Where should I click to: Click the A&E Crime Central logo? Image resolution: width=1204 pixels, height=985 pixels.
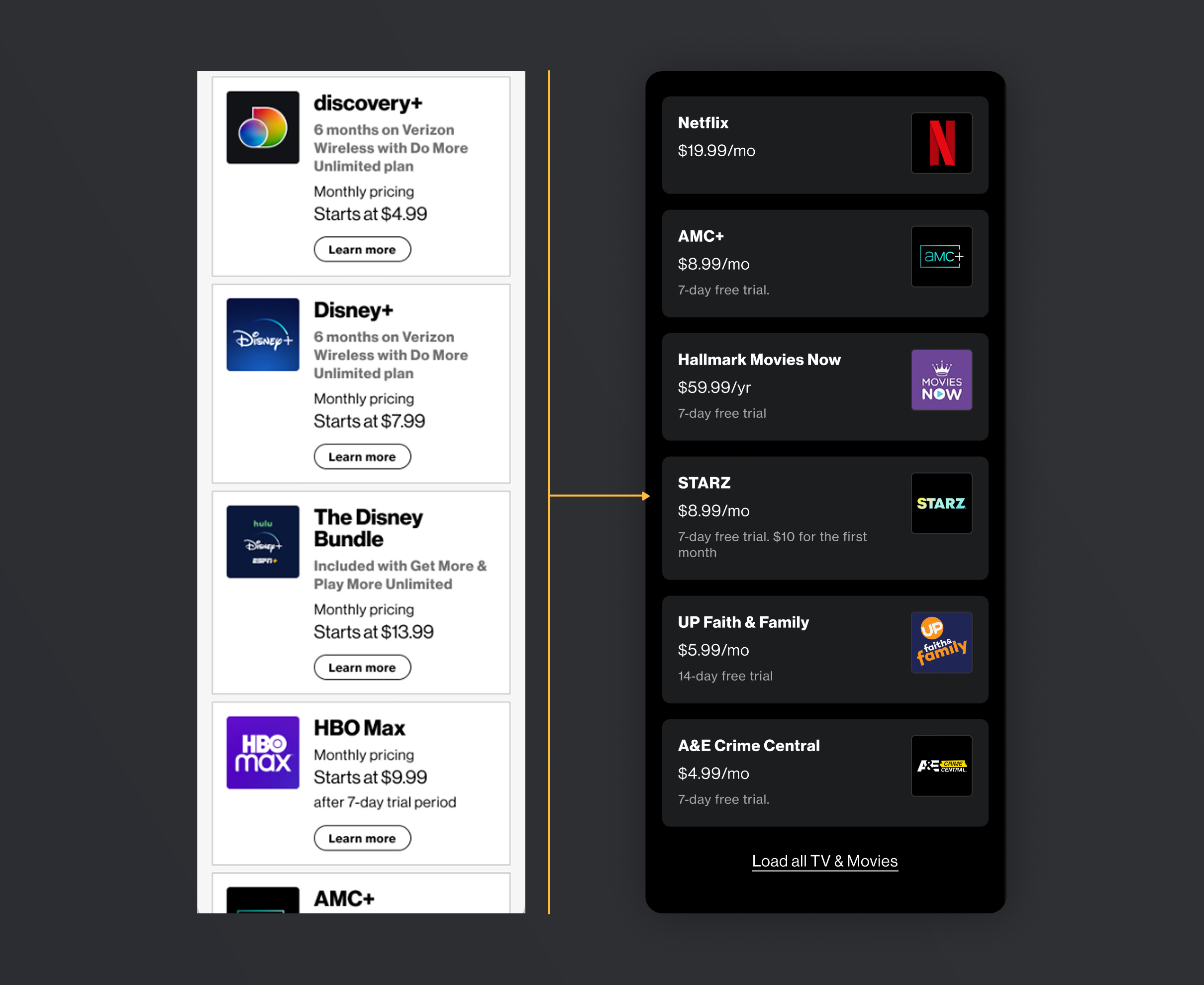point(941,766)
